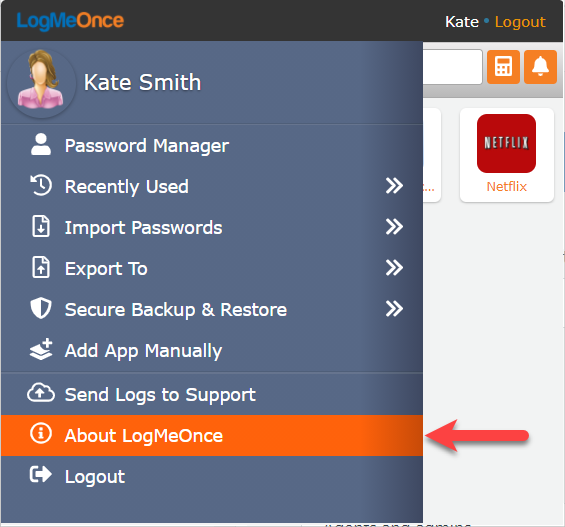Expand the Recently Used chevron arrows
The image size is (565, 527).
(x=394, y=186)
